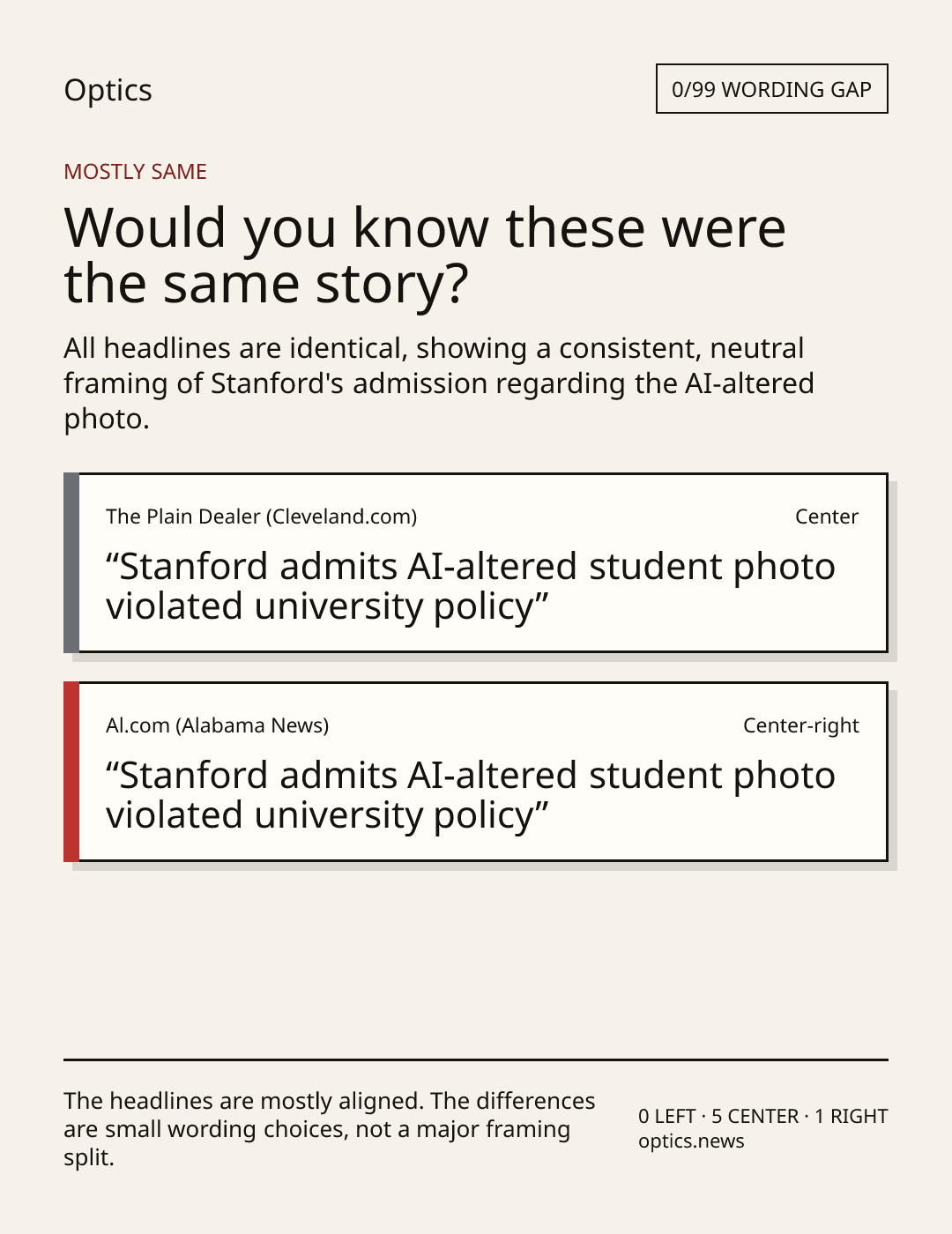Select the footer summary about aligned headlines

pyautogui.click(x=330, y=1129)
